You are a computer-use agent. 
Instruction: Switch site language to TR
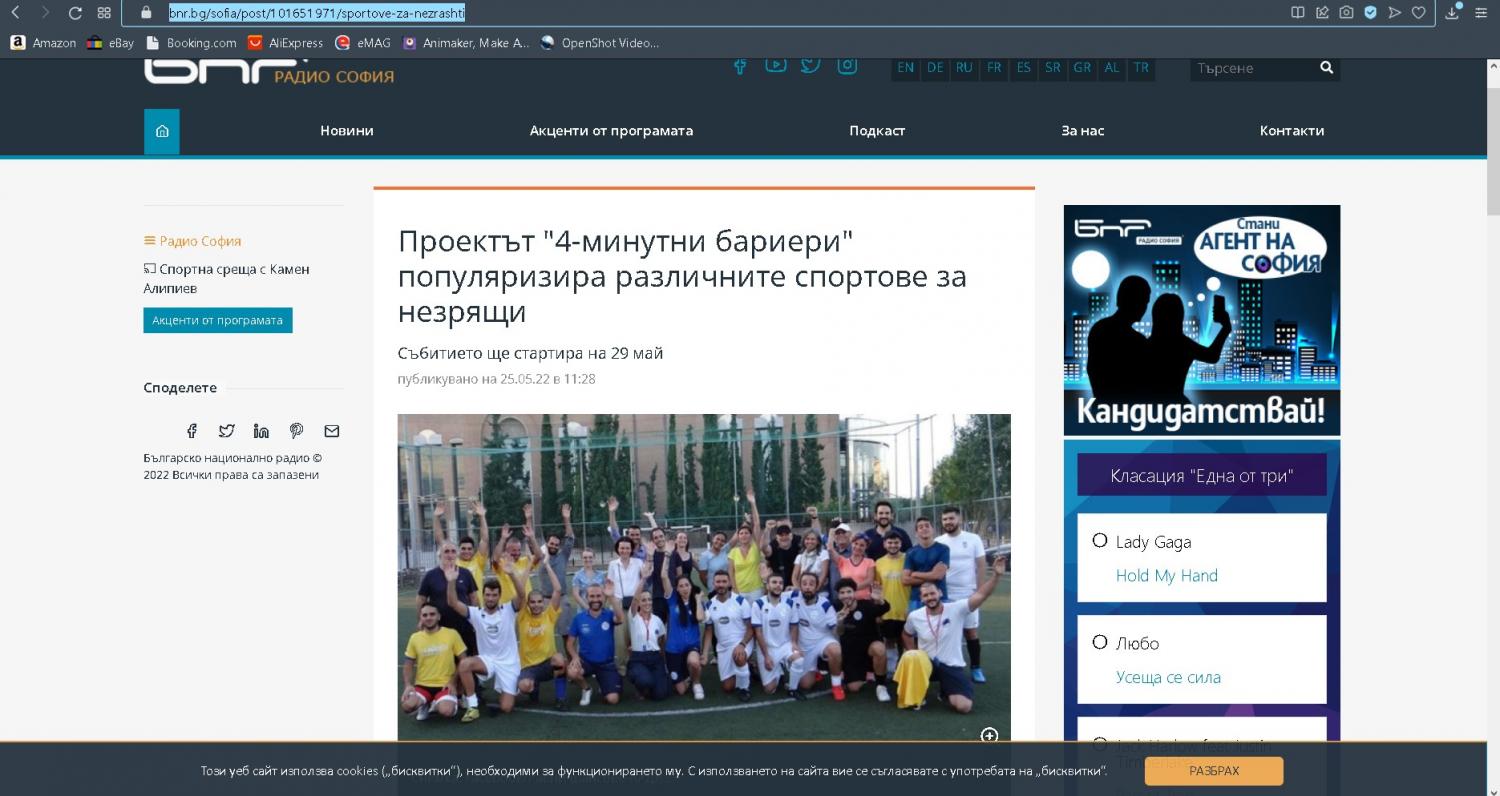tap(1141, 68)
